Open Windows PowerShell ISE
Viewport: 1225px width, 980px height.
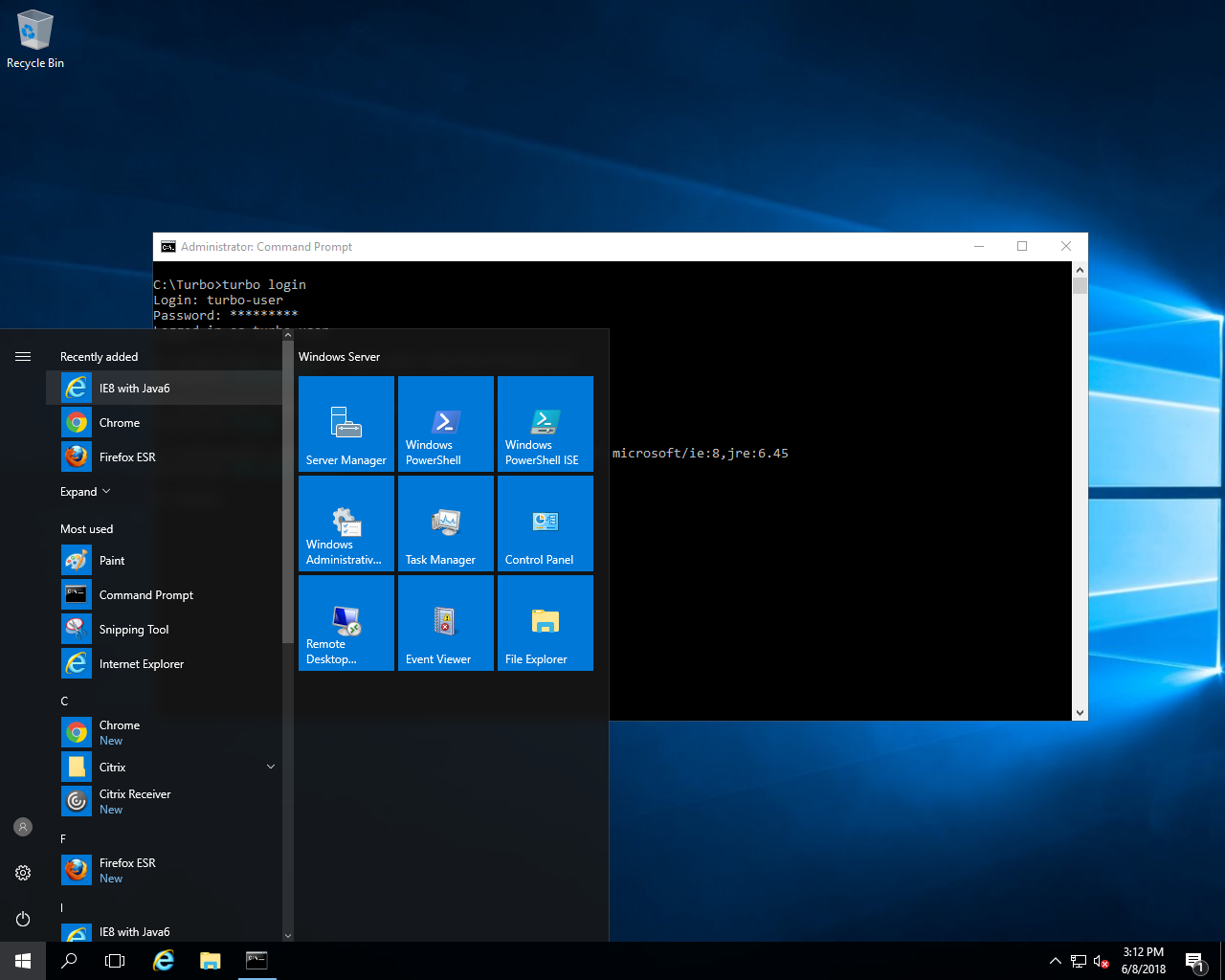click(545, 424)
